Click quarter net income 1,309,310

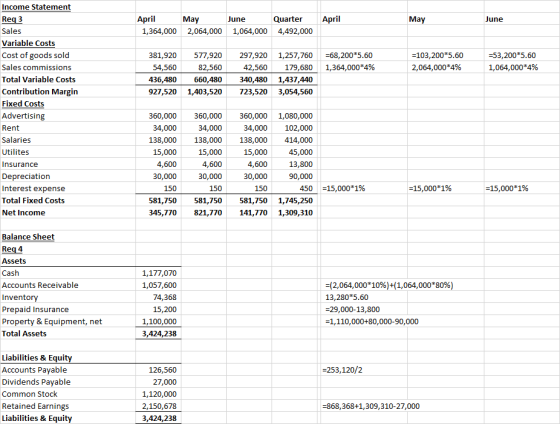click(x=295, y=213)
